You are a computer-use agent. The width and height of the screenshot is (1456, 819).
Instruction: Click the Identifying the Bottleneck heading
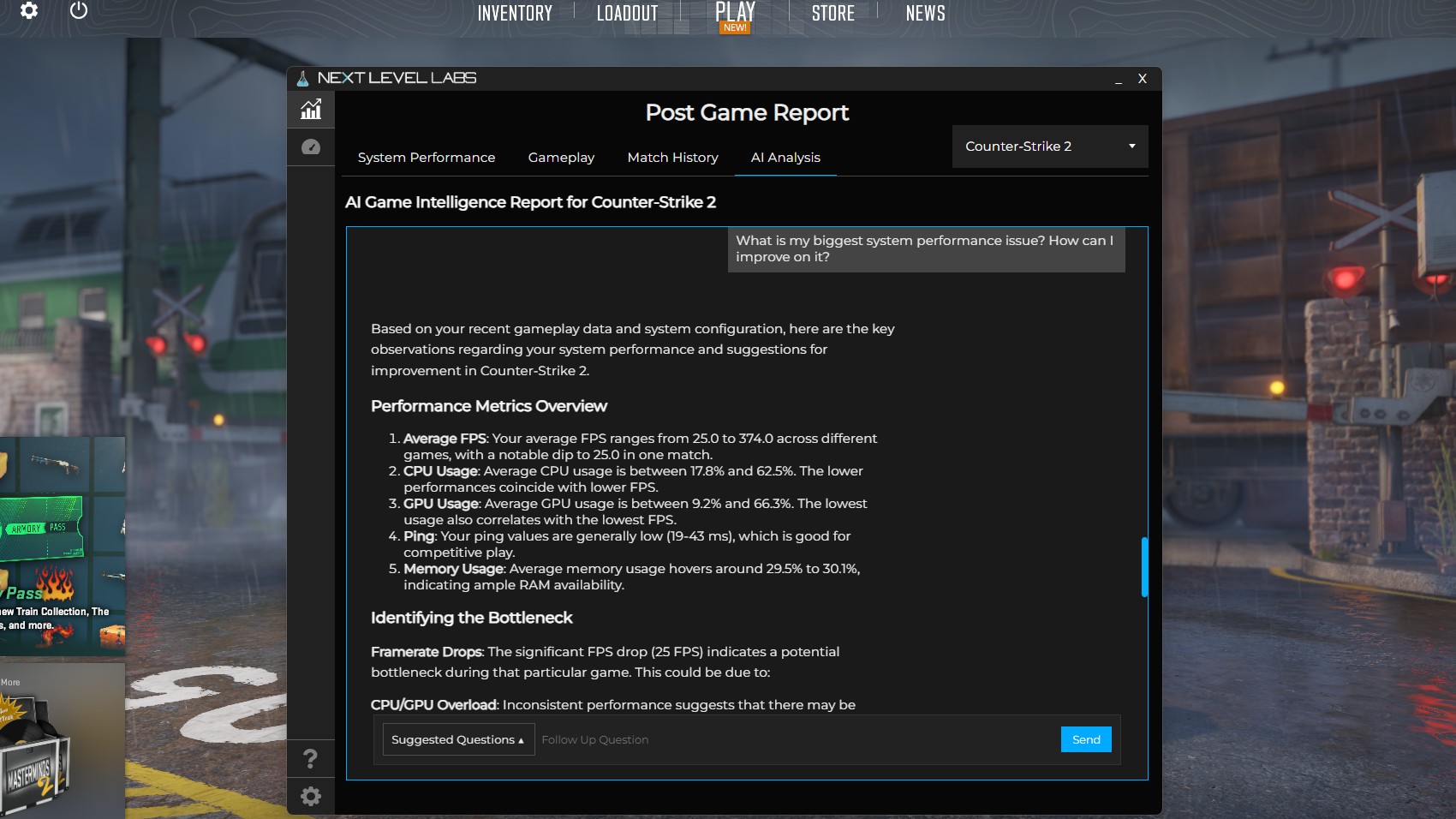(x=471, y=618)
